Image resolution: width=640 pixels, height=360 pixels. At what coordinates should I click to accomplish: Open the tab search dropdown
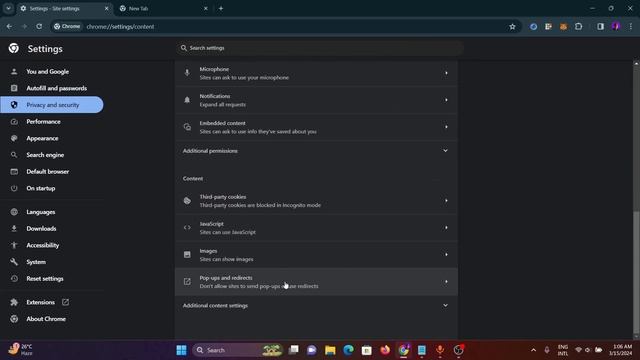click(x=8, y=8)
